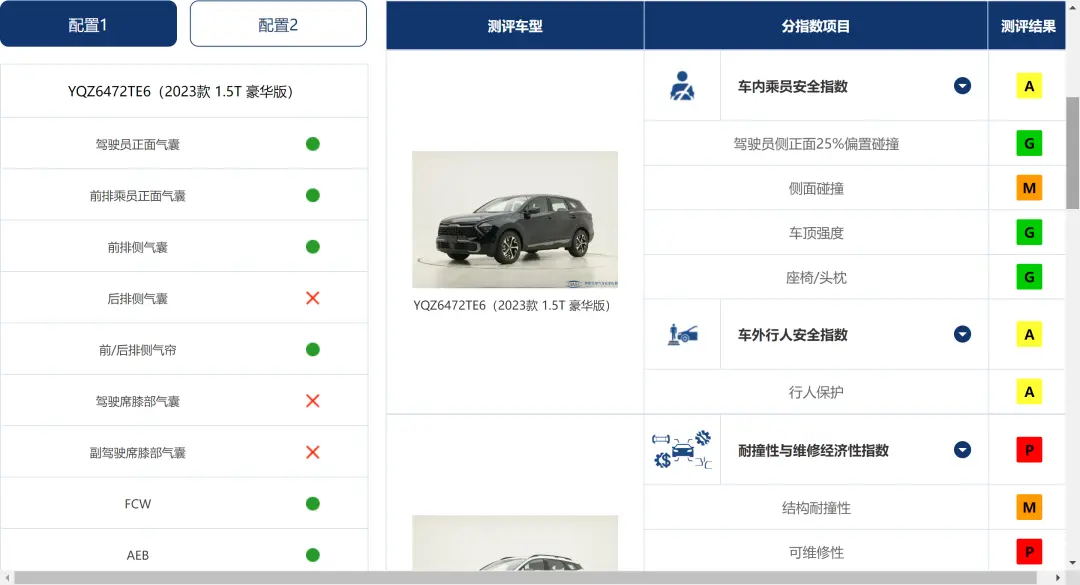Click the 后排侧气囊 label

138,299
